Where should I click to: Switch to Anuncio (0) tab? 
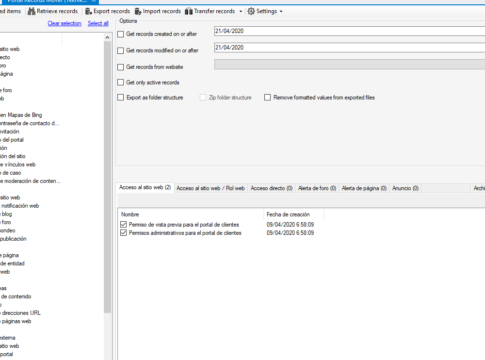[x=405, y=188]
